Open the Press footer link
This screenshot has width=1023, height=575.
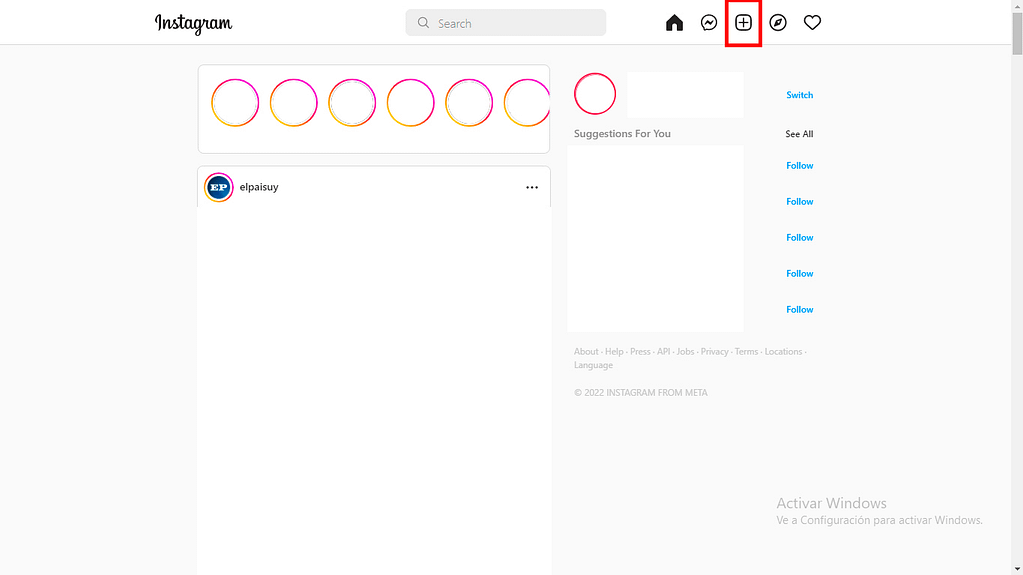(640, 351)
